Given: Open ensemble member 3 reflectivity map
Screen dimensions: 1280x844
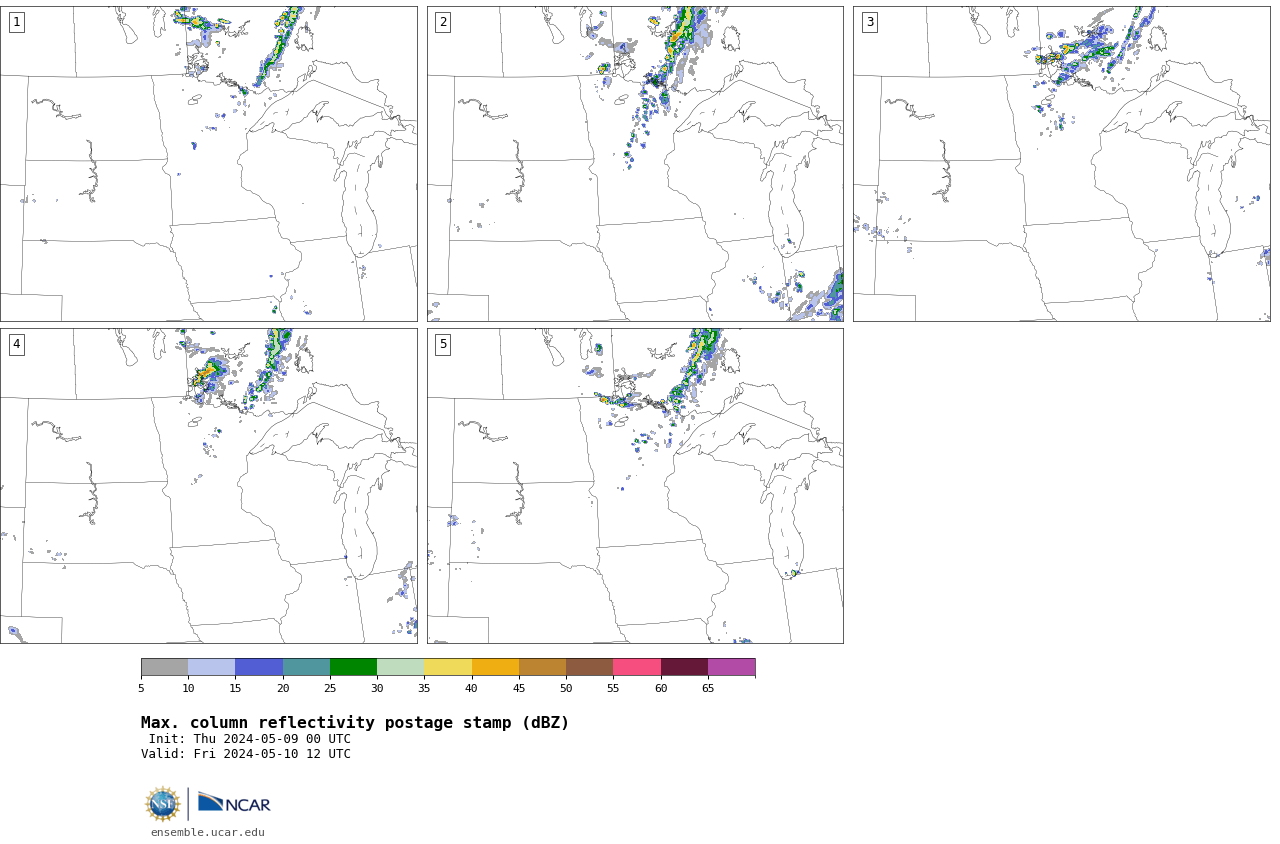Looking at the screenshot, I should pyautogui.click(x=1061, y=164).
